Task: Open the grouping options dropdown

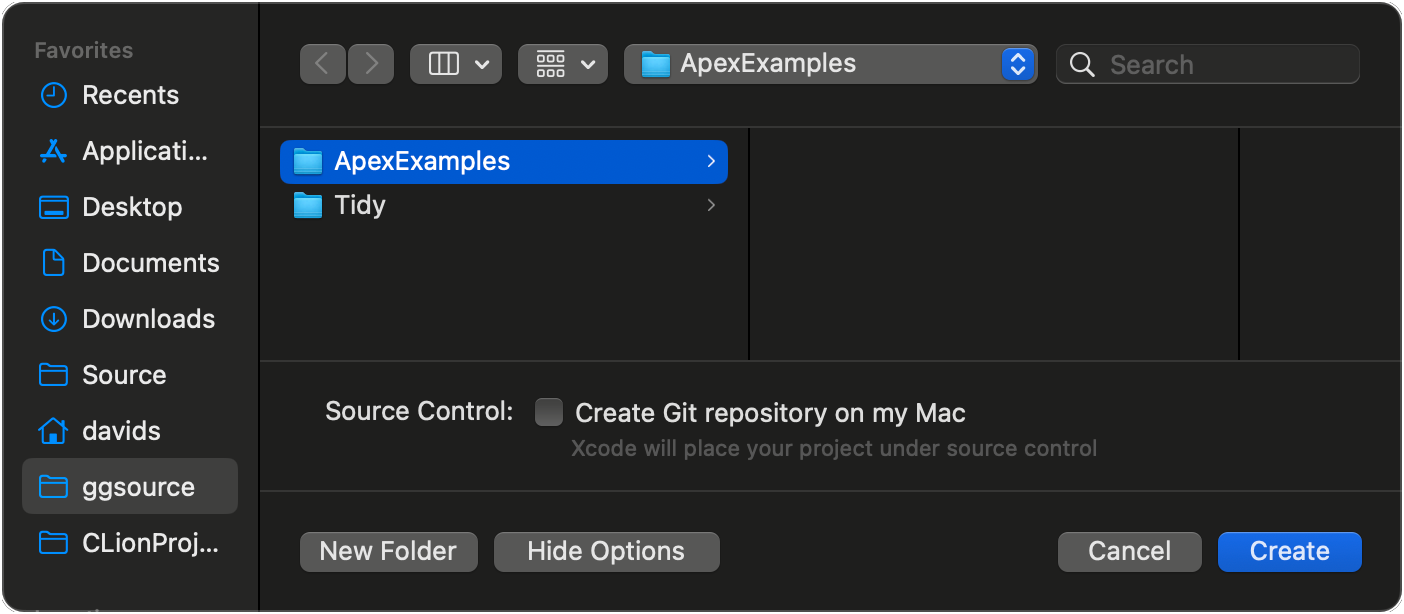Action: tap(563, 64)
